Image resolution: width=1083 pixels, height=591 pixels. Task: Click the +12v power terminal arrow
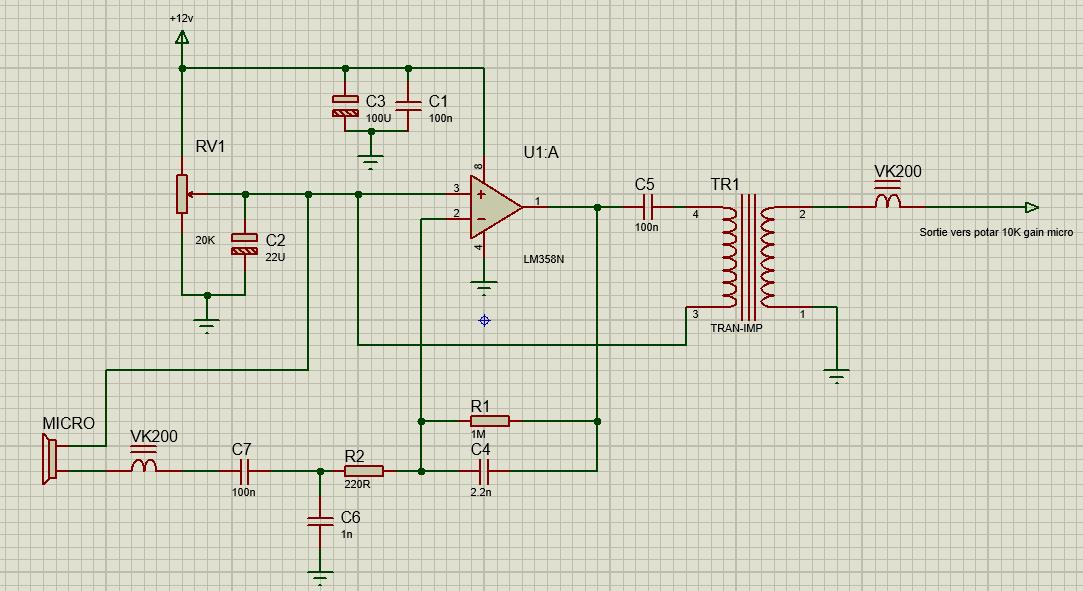click(x=182, y=38)
